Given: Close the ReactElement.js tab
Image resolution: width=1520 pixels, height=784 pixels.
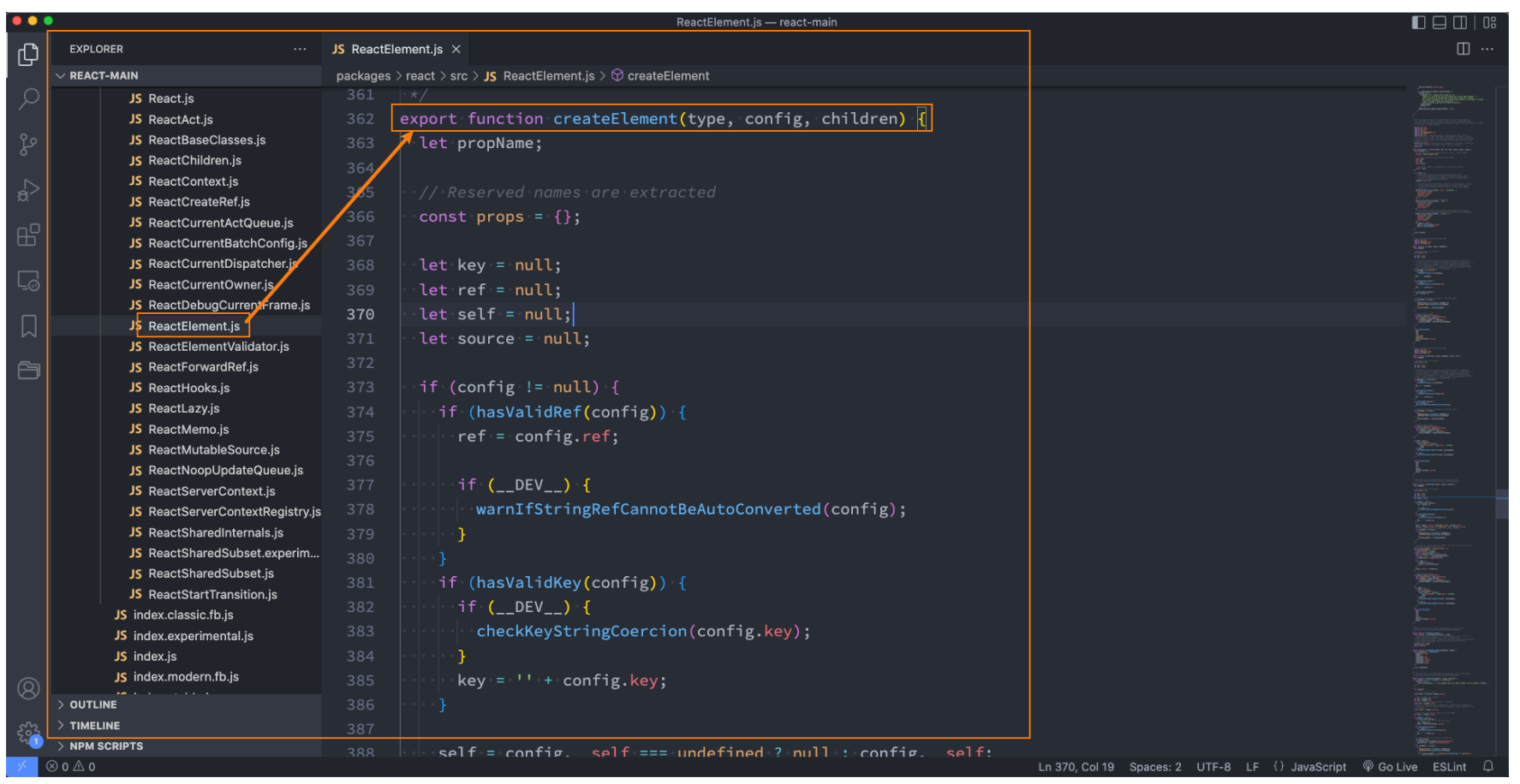Looking at the screenshot, I should click(x=456, y=50).
